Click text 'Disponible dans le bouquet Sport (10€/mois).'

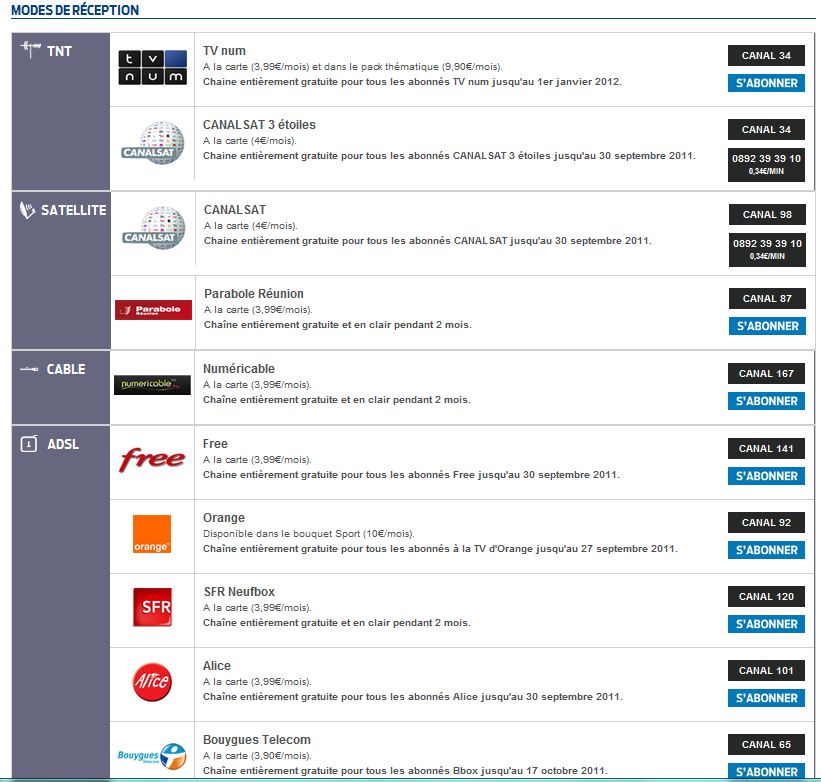[308, 534]
